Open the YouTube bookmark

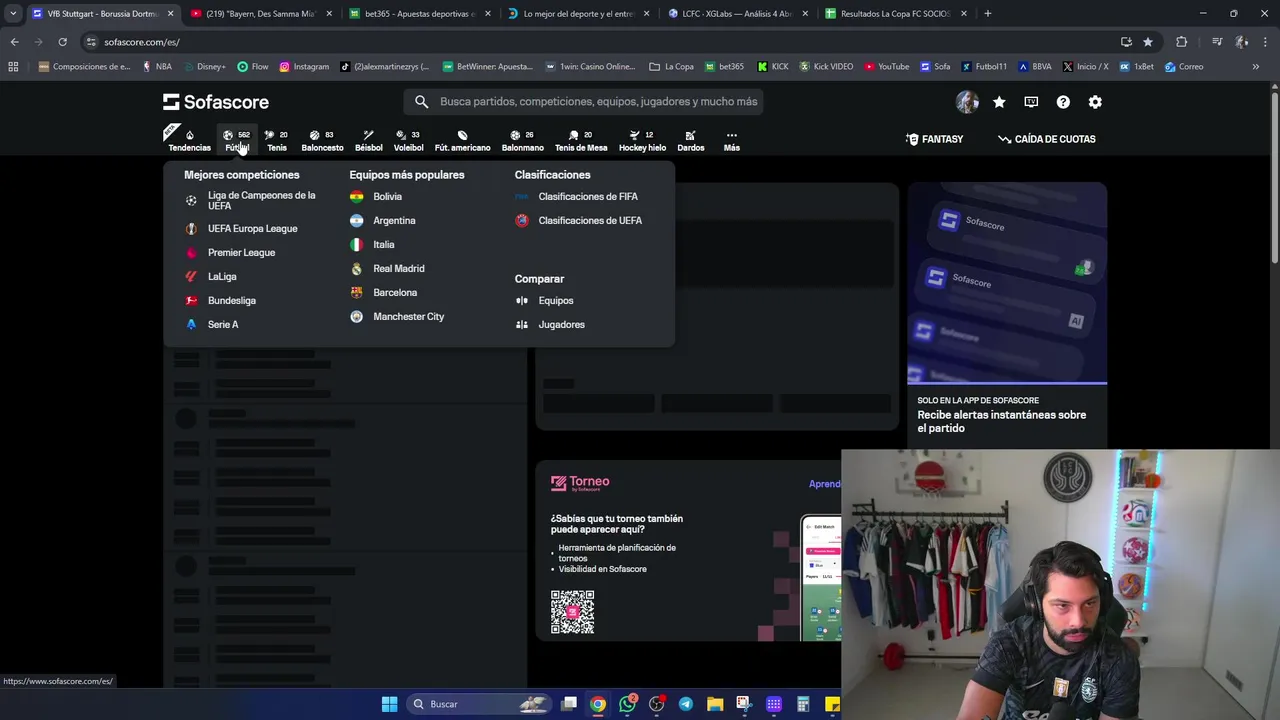[886, 67]
